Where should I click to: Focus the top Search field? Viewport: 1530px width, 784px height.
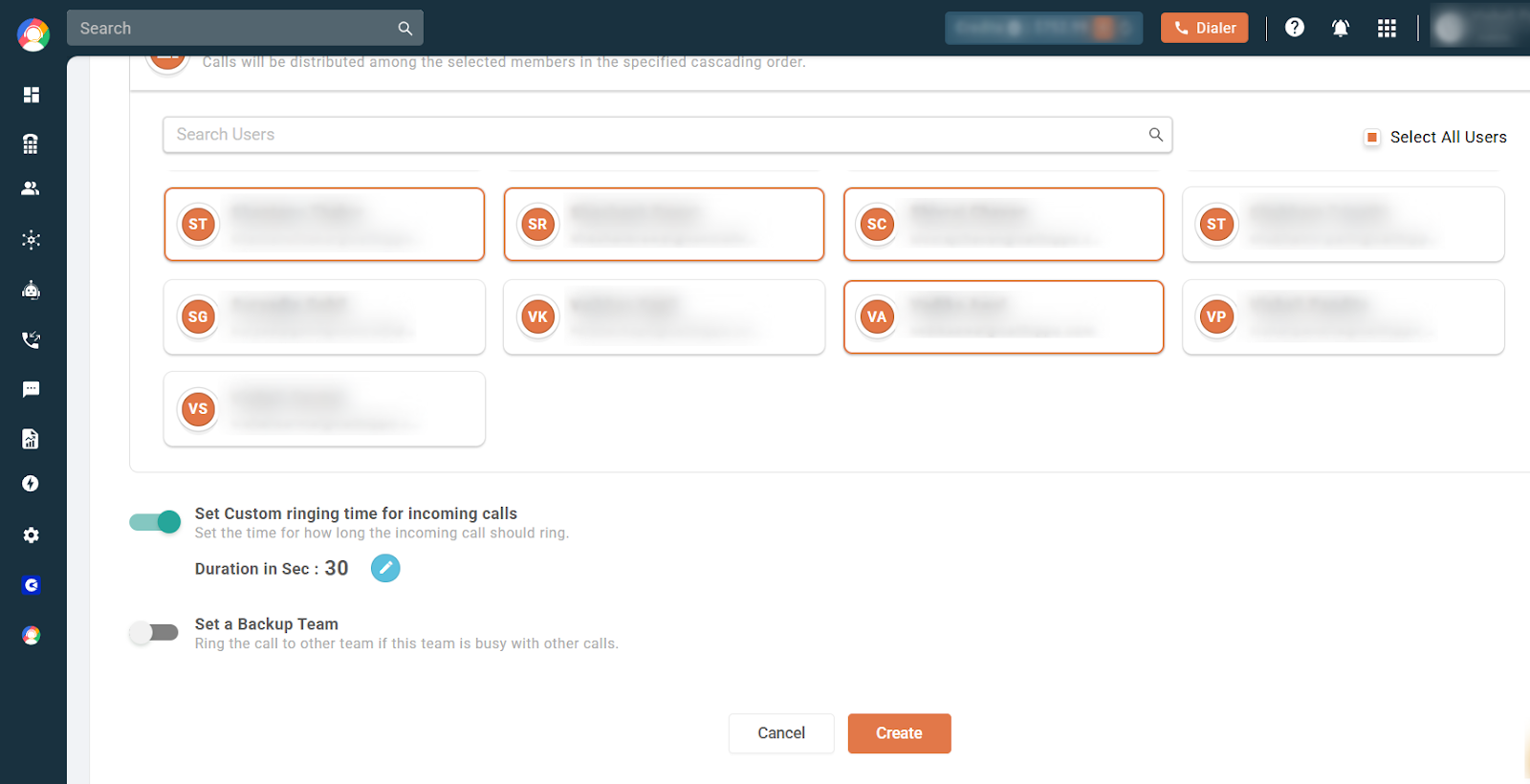click(245, 29)
